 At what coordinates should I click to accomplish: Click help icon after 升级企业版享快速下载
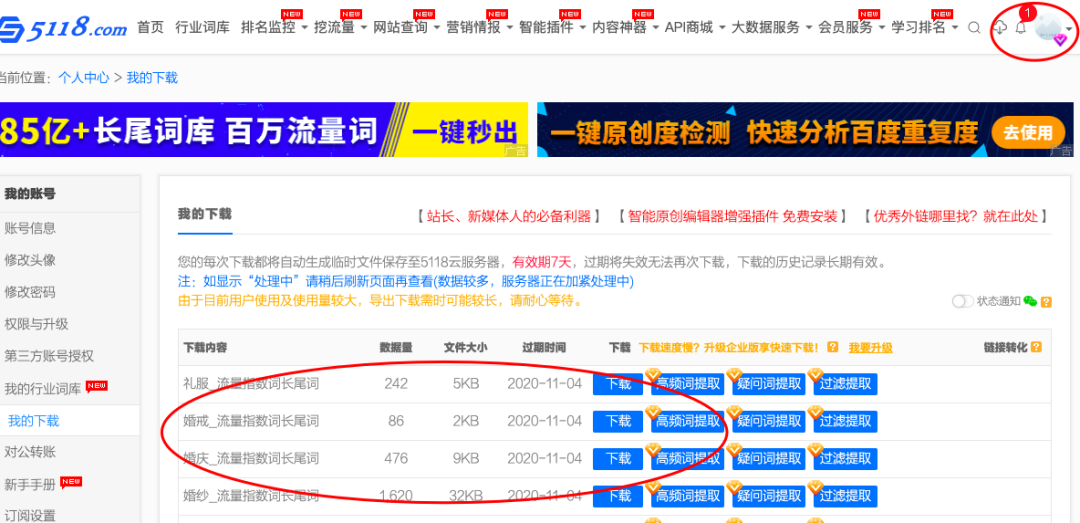pyautogui.click(x=833, y=347)
